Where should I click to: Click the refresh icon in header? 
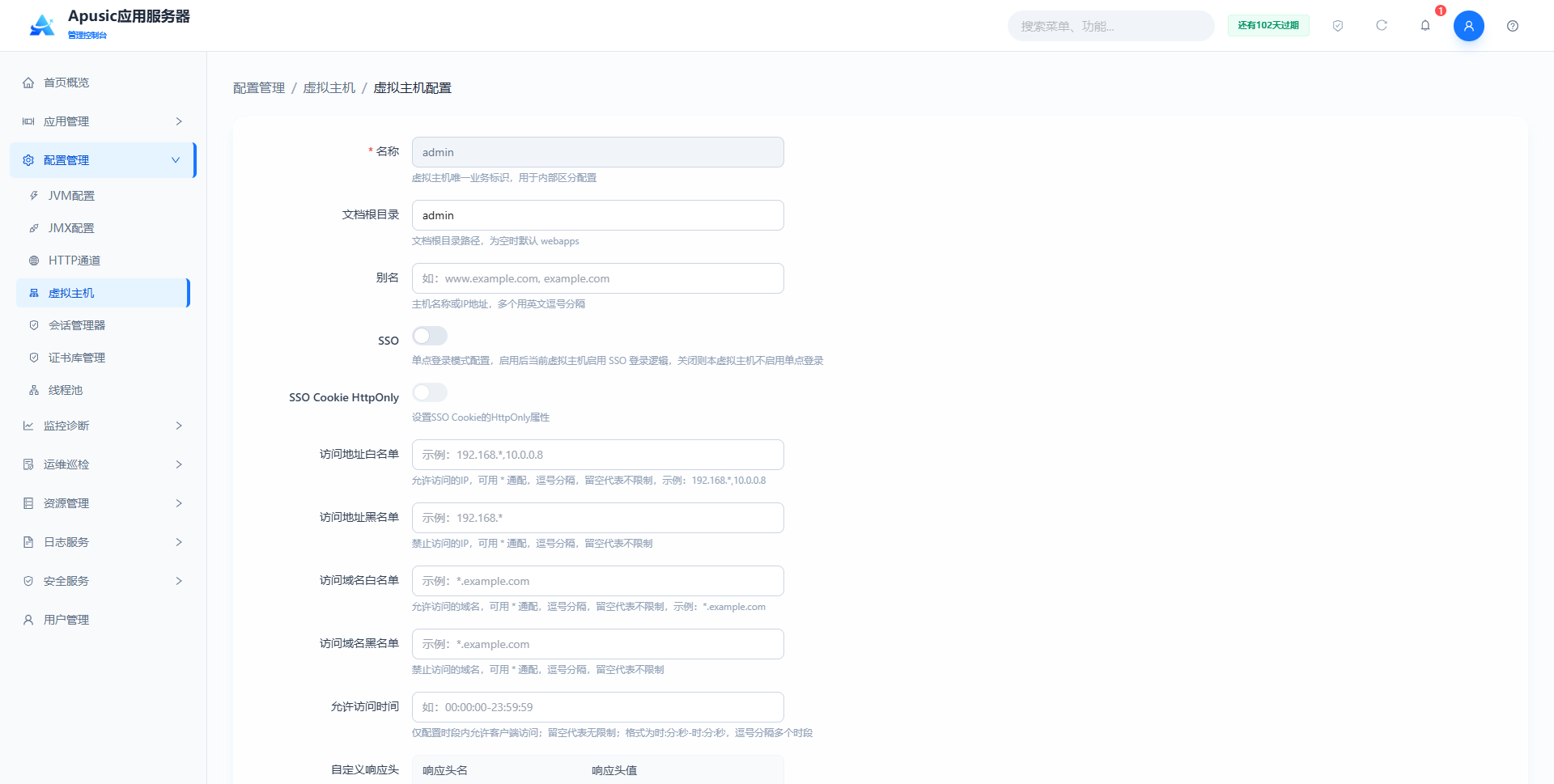point(1382,26)
